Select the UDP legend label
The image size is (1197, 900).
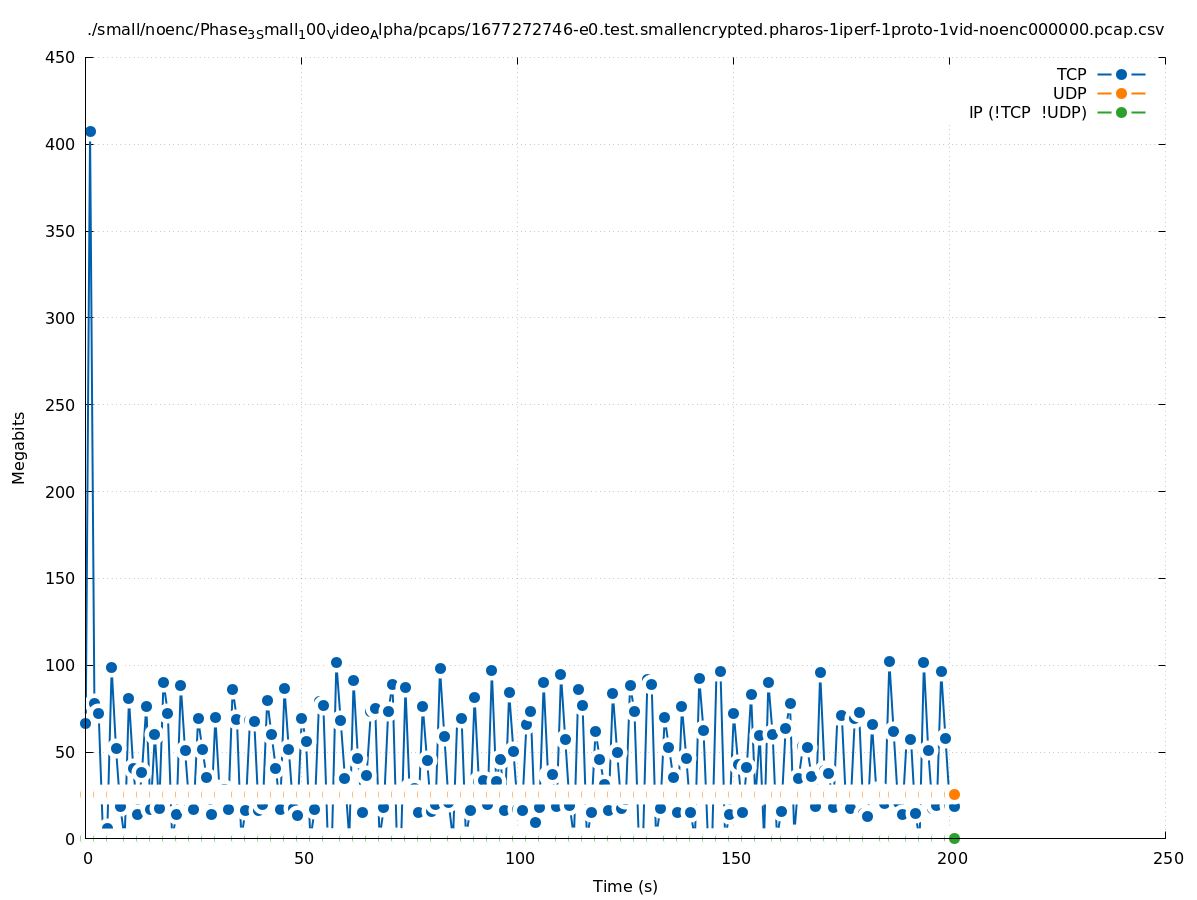point(1069,93)
